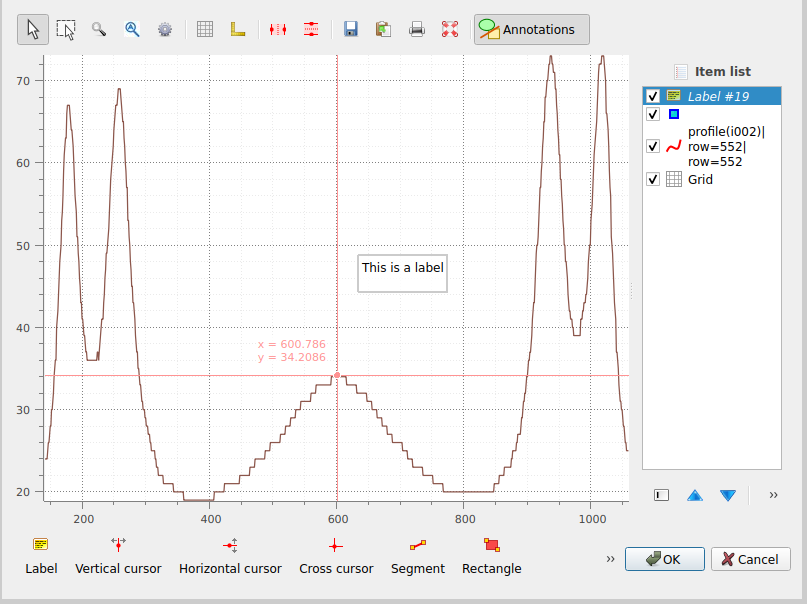The width and height of the screenshot is (807, 604).
Task: Select the Rectangle annotation tool
Action: tap(492, 556)
